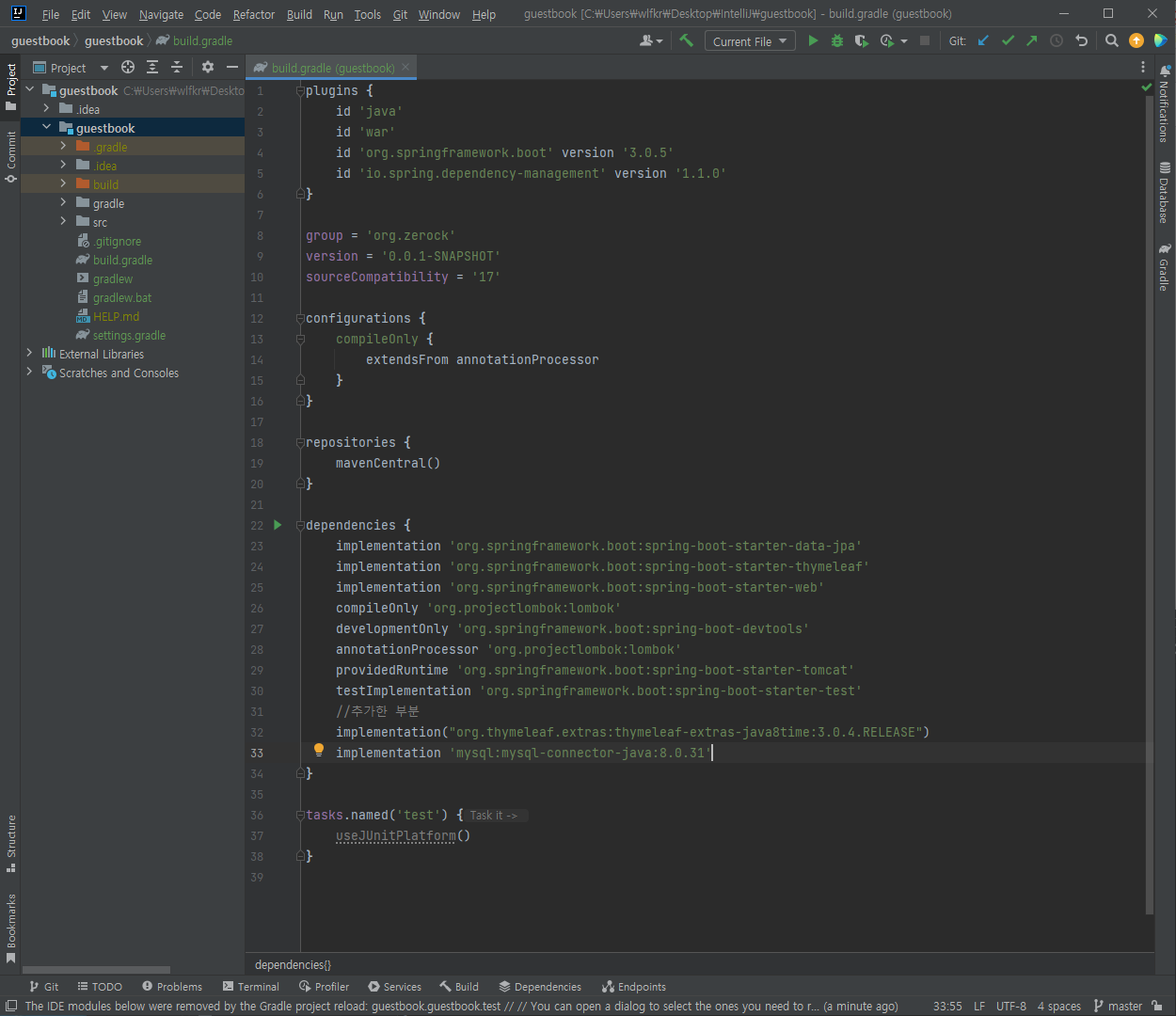Fold the configurations block at line 12
The width and height of the screenshot is (1176, 1016).
[300, 319]
